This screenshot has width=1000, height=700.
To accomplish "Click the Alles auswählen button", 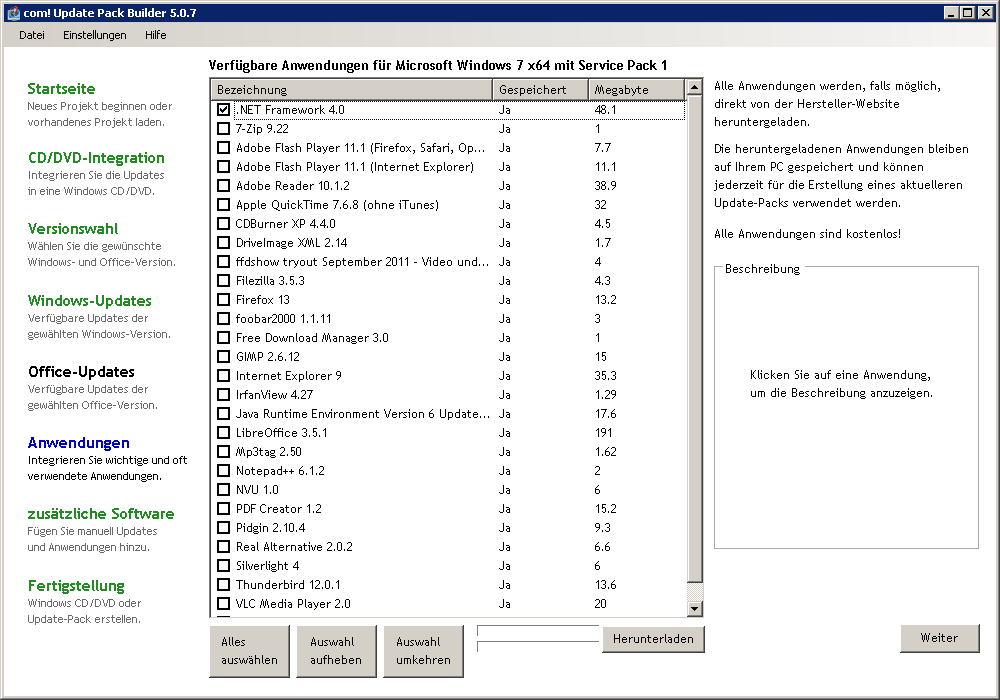I will point(249,651).
